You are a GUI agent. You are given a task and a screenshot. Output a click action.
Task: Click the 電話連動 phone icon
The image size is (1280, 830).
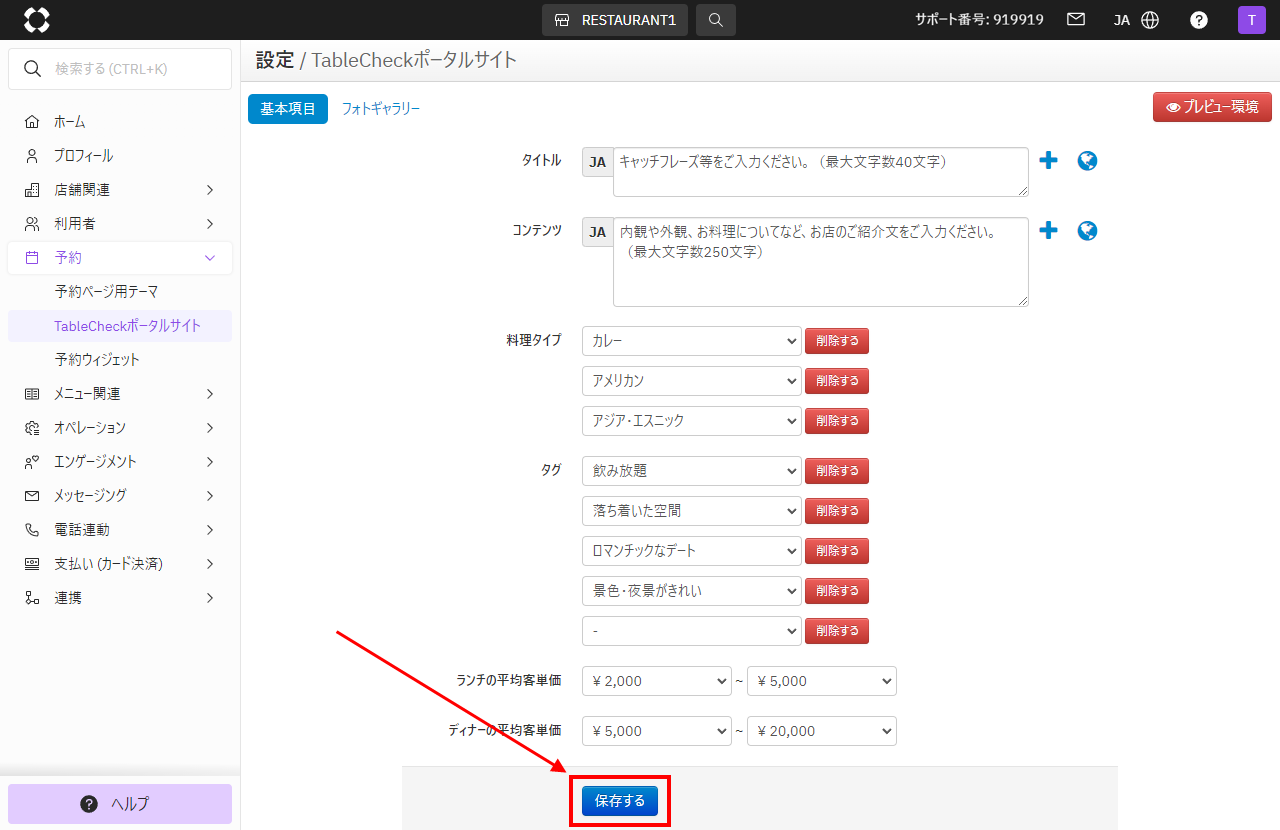point(32,529)
